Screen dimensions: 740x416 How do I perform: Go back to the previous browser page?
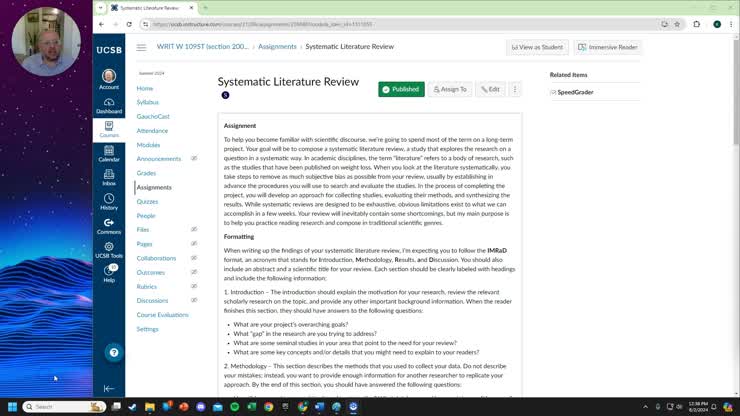[x=101, y=24]
